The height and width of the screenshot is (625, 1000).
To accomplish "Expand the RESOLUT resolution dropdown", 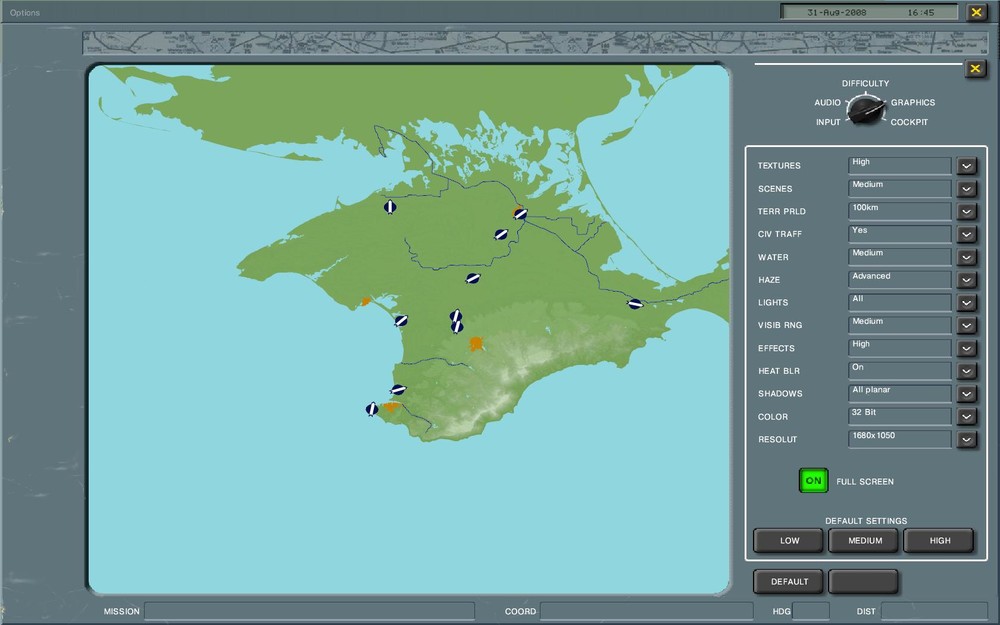I will point(966,440).
